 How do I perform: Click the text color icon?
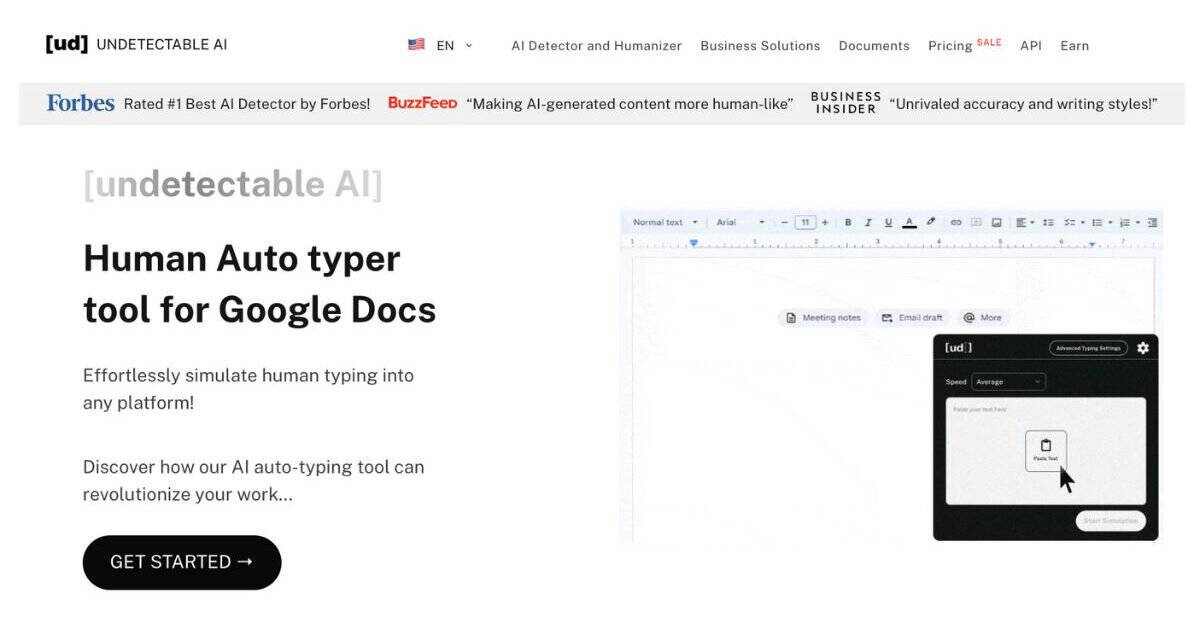pyautogui.click(x=909, y=222)
